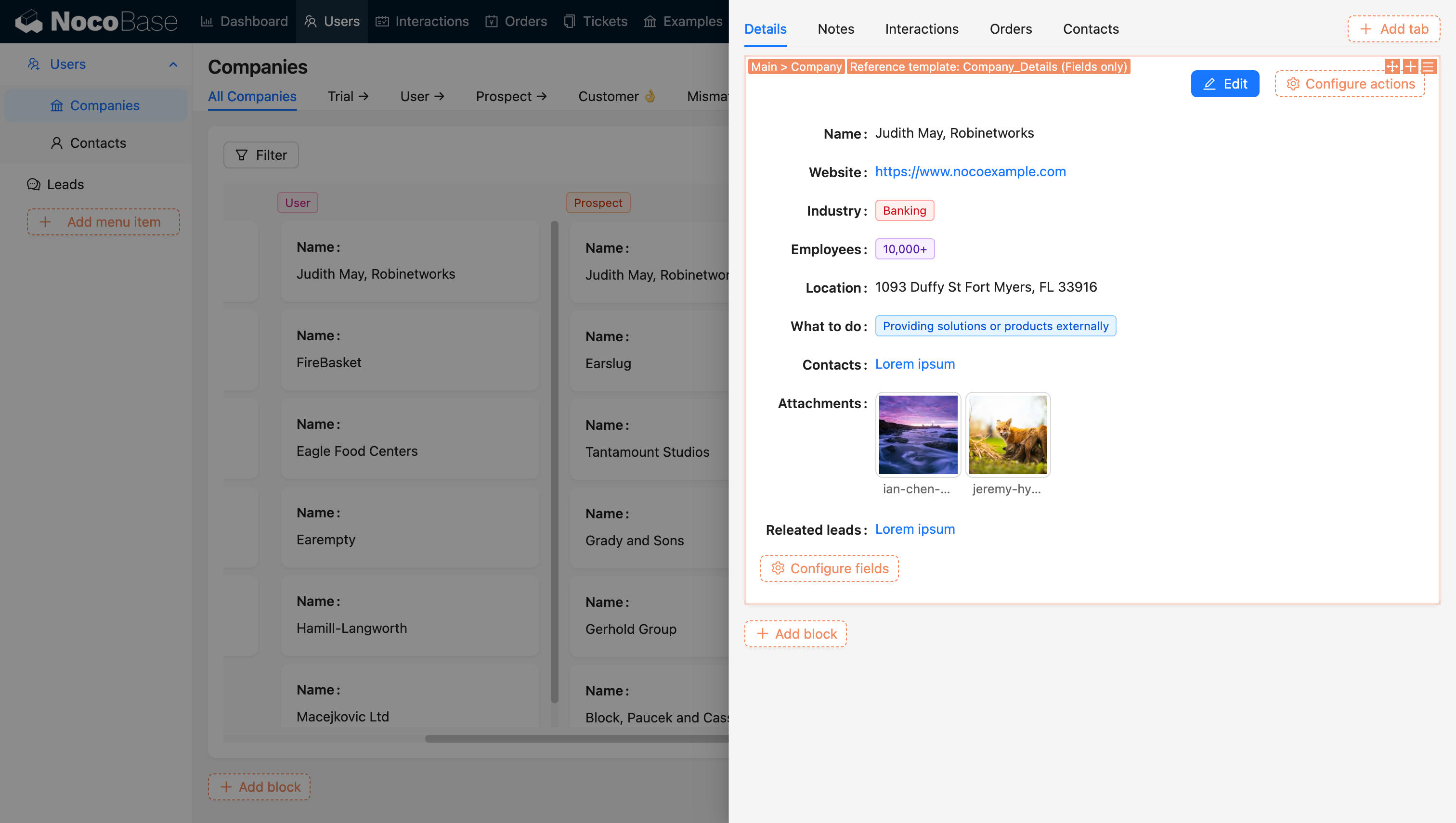
Task: Click the Companies bank icon in sidebar
Action: (56, 106)
